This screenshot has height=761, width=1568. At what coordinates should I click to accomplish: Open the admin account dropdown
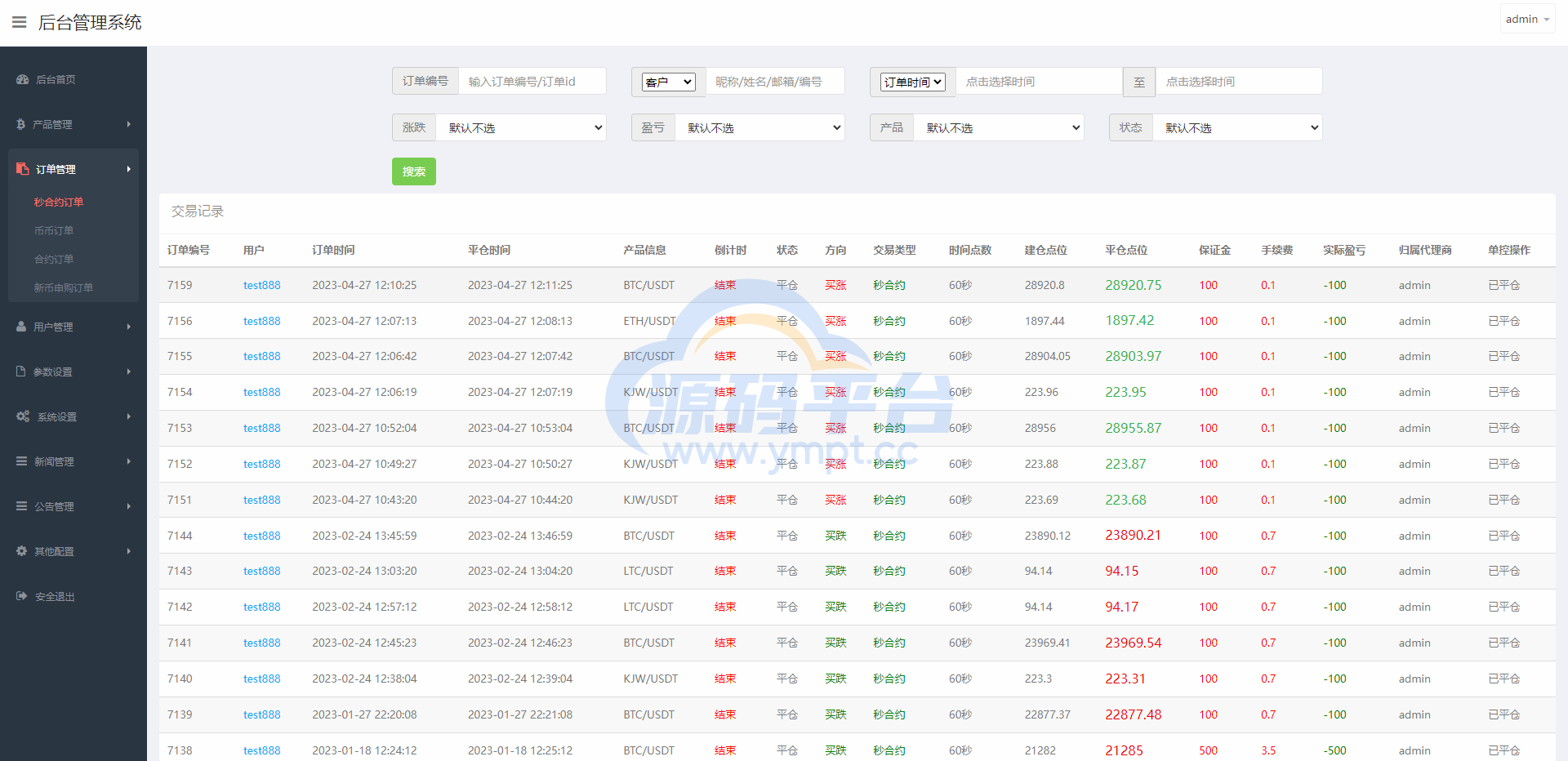1527,19
